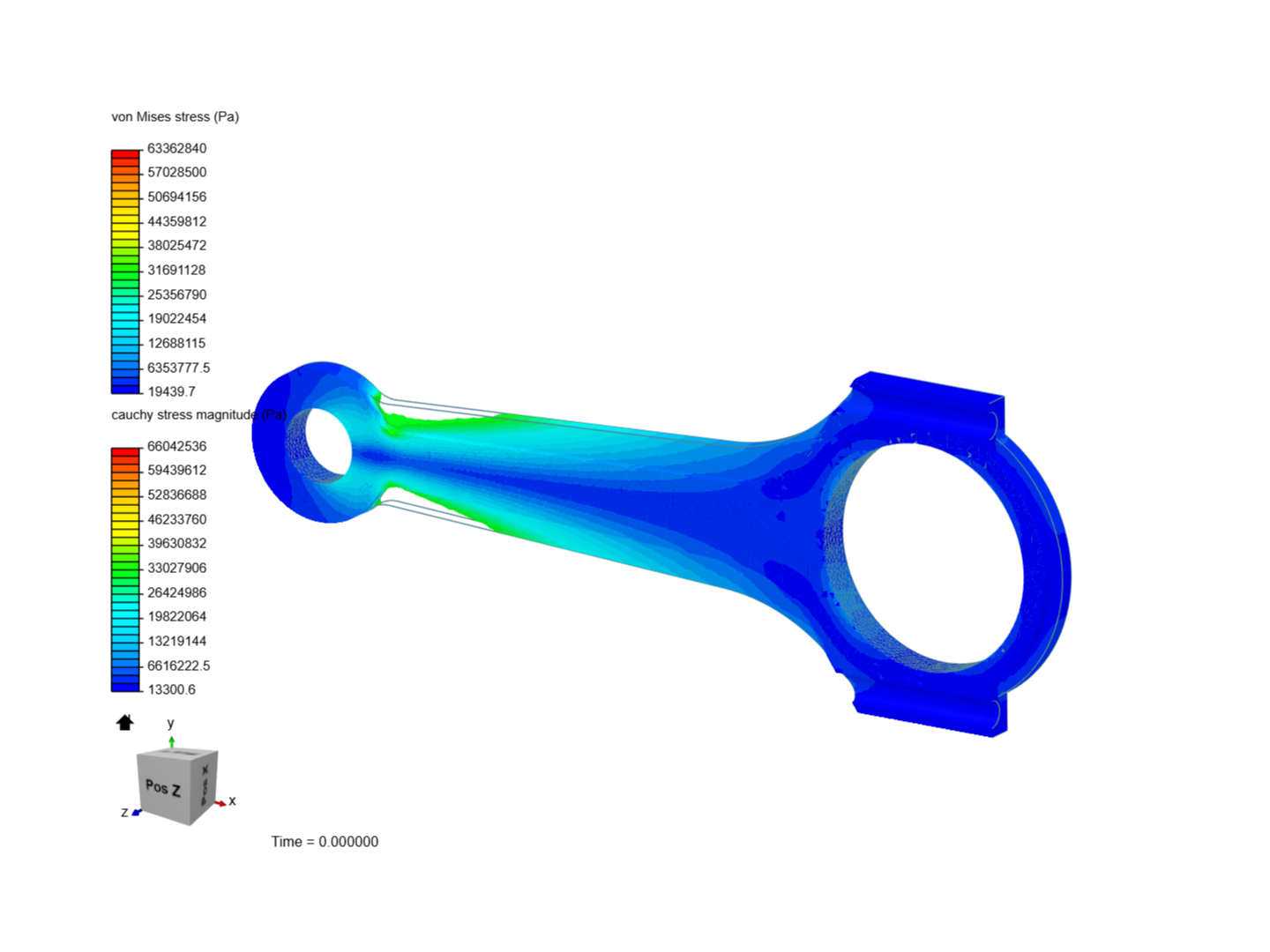This screenshot has height=952, width=1270.
Task: Click the bottom bolt block of big end
Action: coord(930,710)
